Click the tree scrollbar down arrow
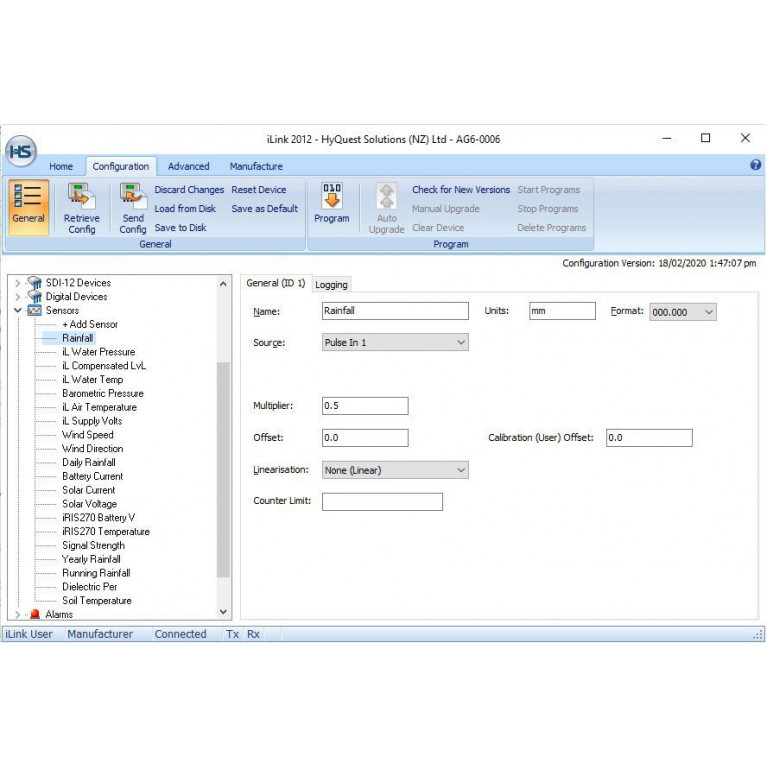The height and width of the screenshot is (767, 767). click(223, 612)
